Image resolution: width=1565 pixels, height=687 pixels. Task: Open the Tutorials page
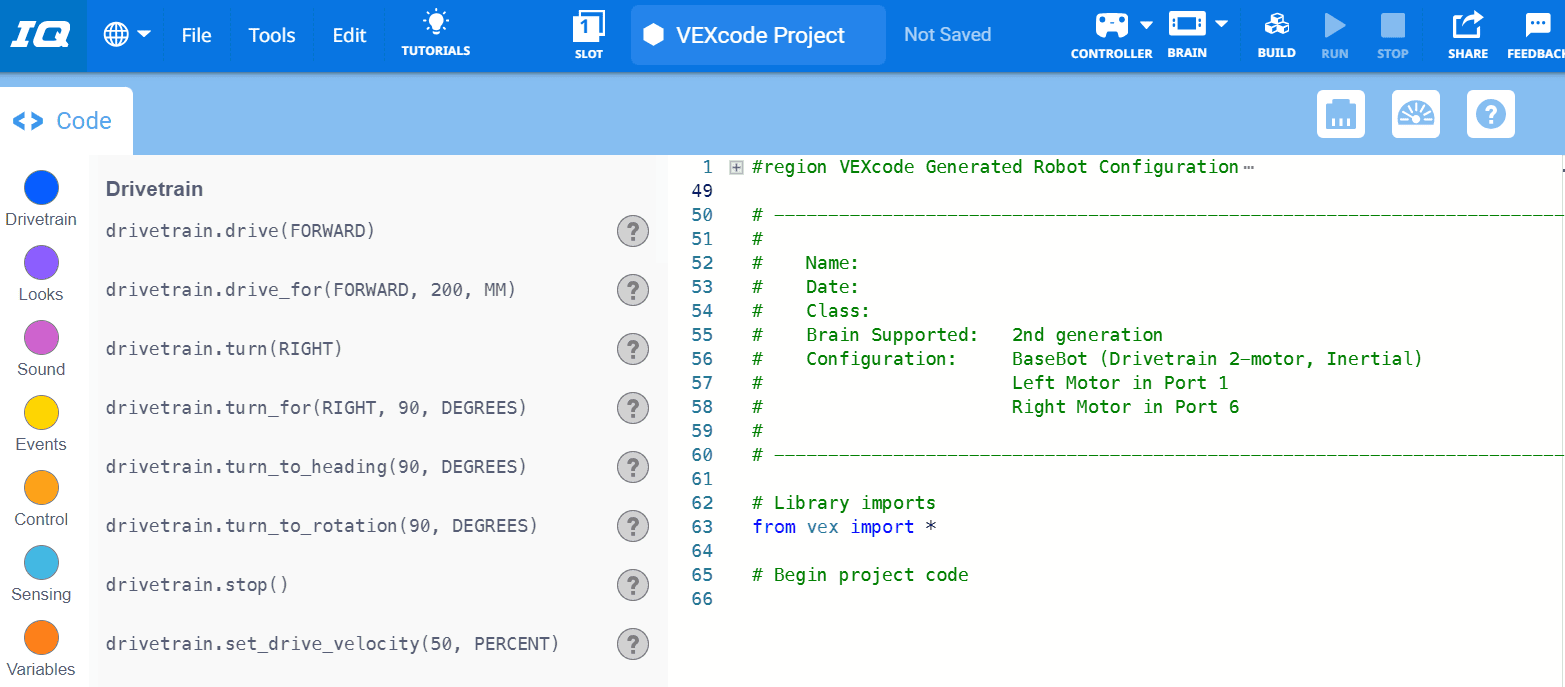pos(435,33)
